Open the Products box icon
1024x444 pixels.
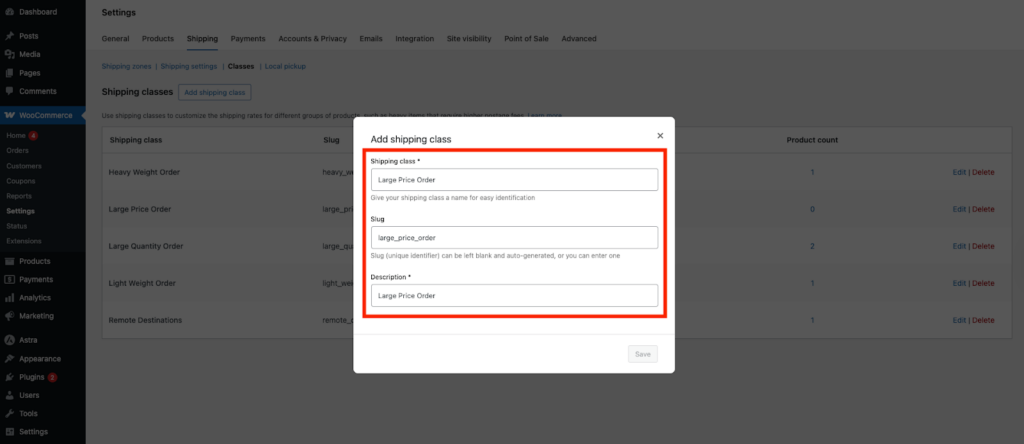coord(10,261)
